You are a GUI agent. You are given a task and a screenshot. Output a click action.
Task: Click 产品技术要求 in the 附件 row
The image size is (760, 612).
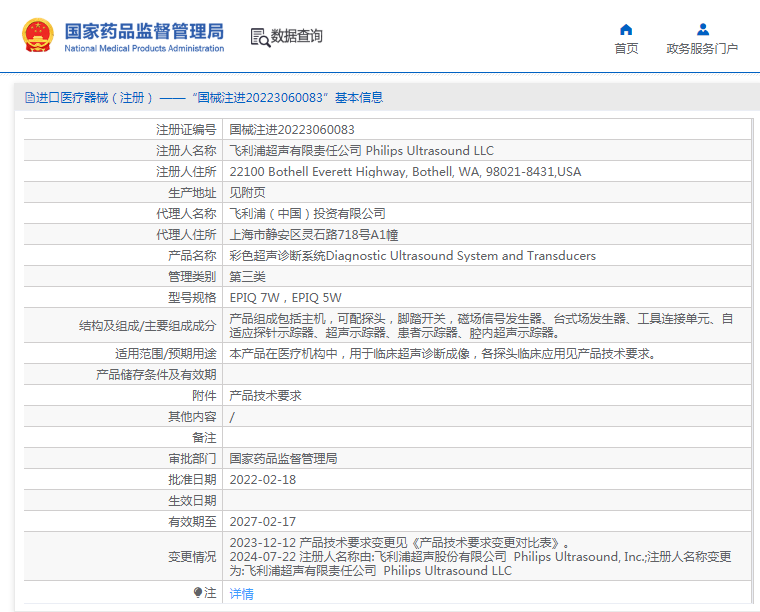[265, 396]
